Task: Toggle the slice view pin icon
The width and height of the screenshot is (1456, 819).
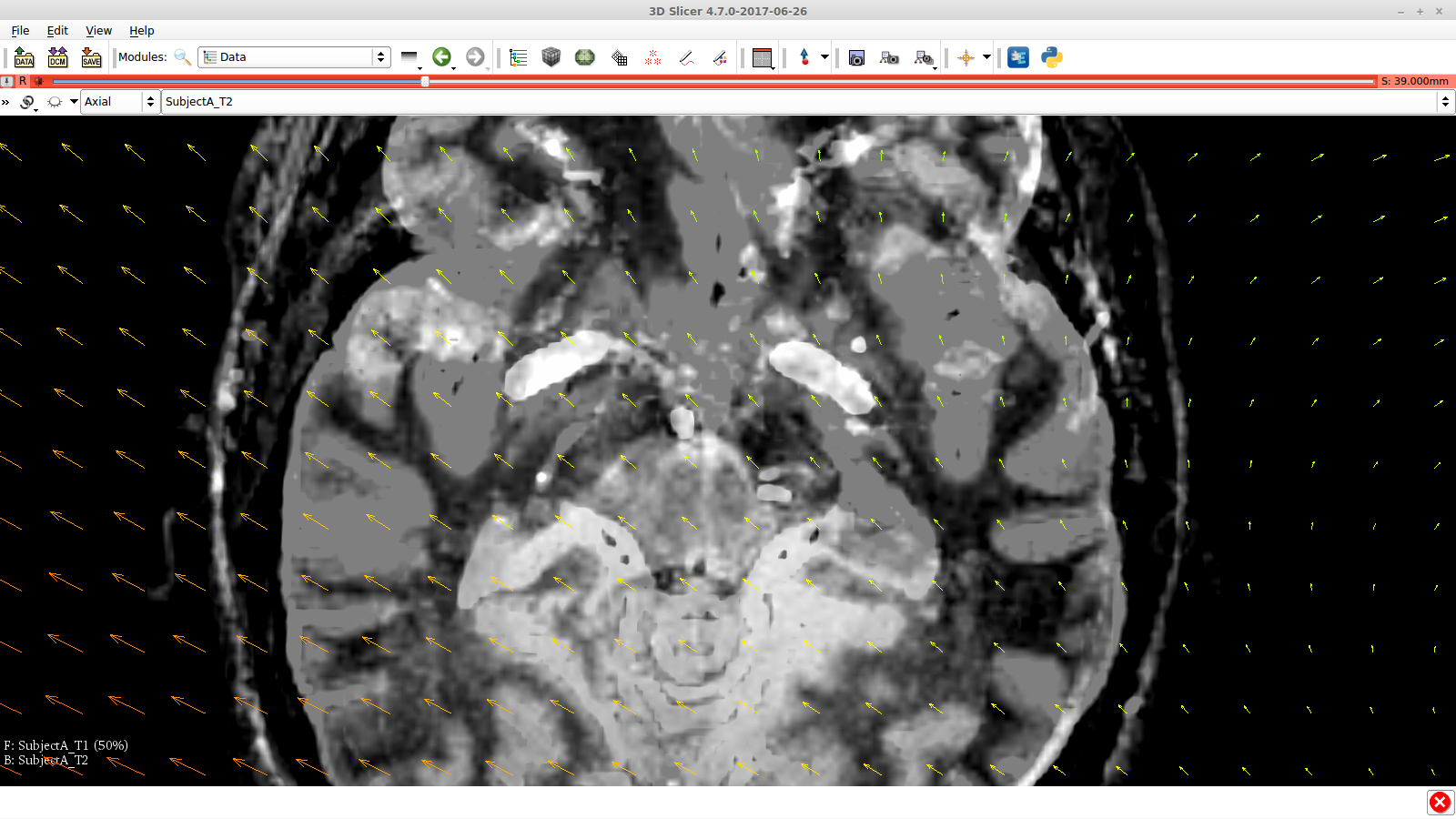Action: pos(7,81)
